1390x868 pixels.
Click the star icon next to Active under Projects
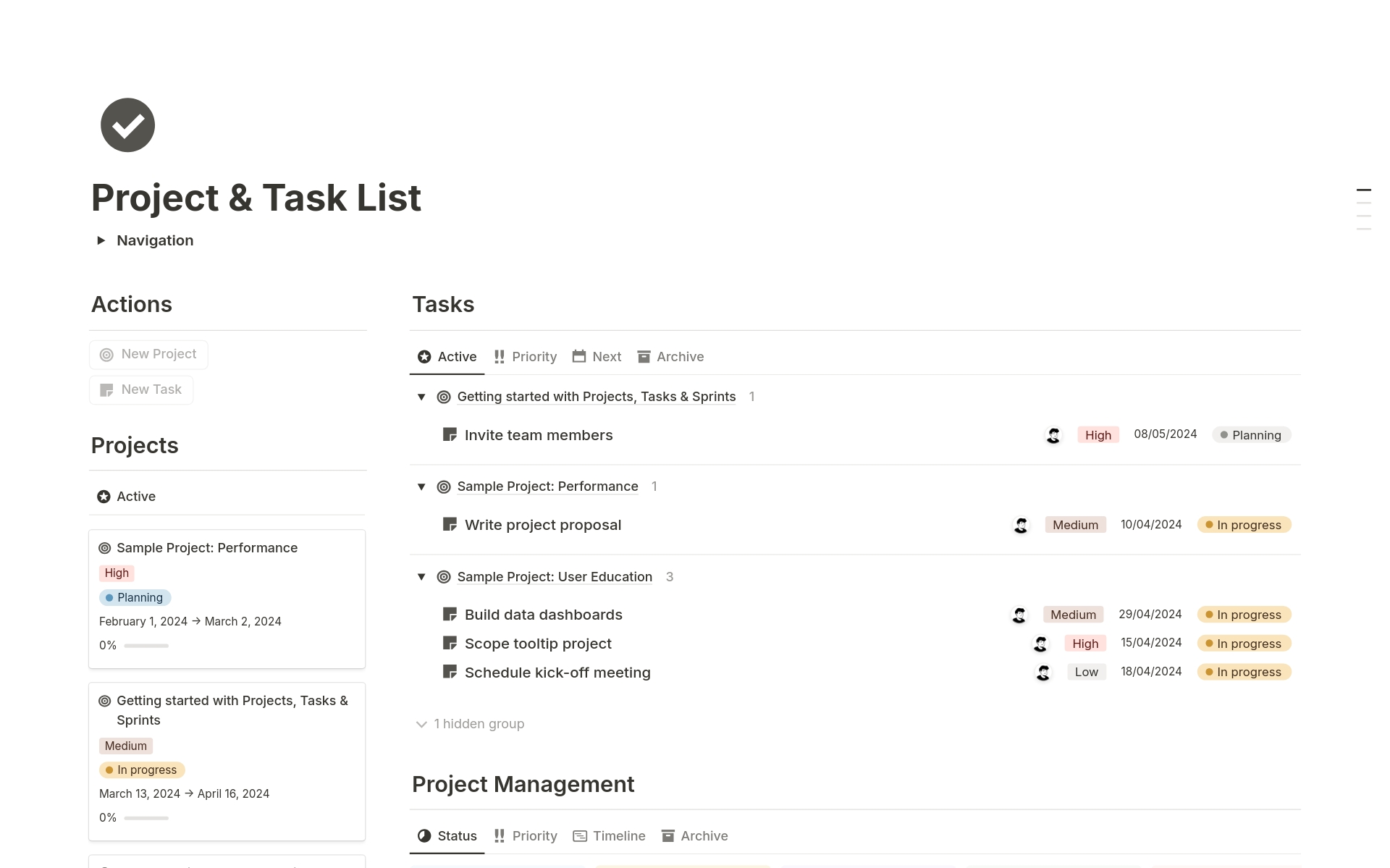[103, 496]
